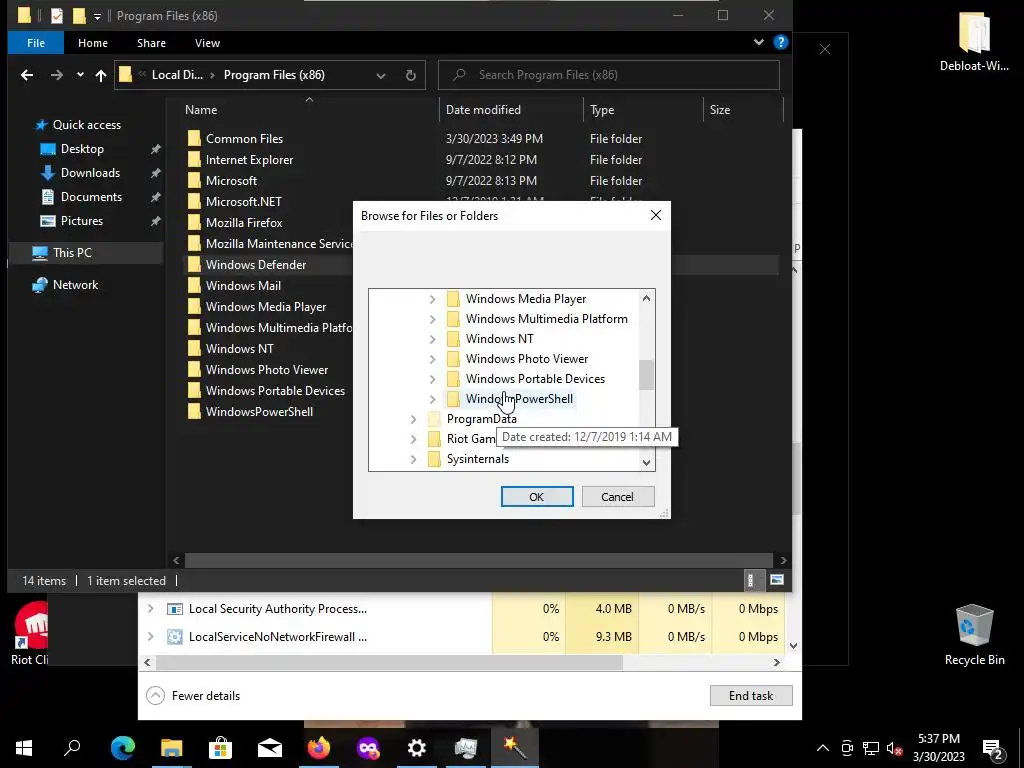Image resolution: width=1024 pixels, height=768 pixels.
Task: Open the notifications action center
Action: tap(993, 748)
